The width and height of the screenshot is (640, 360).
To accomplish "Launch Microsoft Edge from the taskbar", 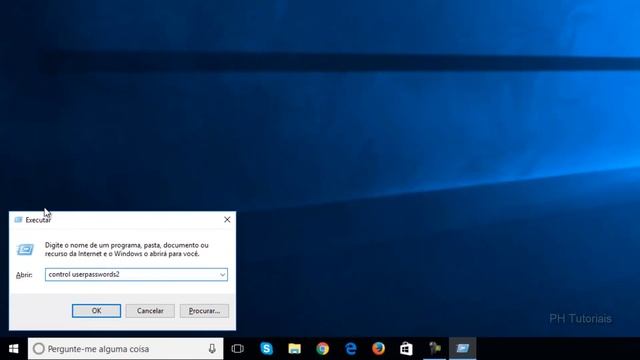I will (351, 349).
